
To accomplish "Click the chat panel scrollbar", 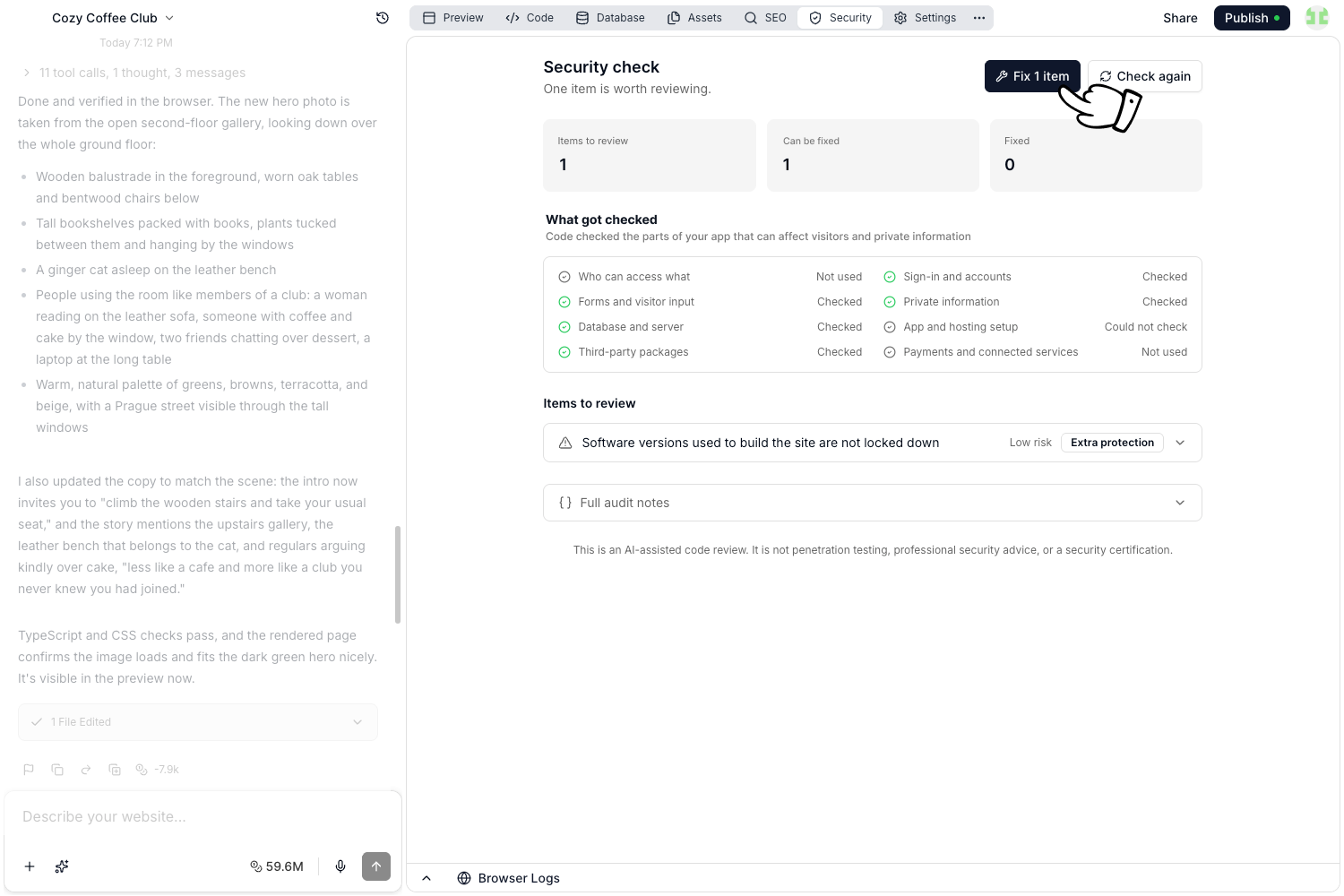I will click(x=398, y=574).
